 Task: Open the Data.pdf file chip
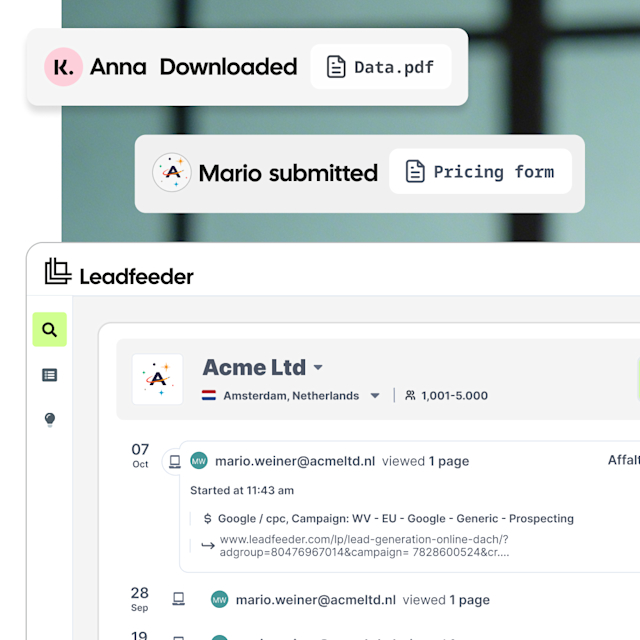[381, 67]
